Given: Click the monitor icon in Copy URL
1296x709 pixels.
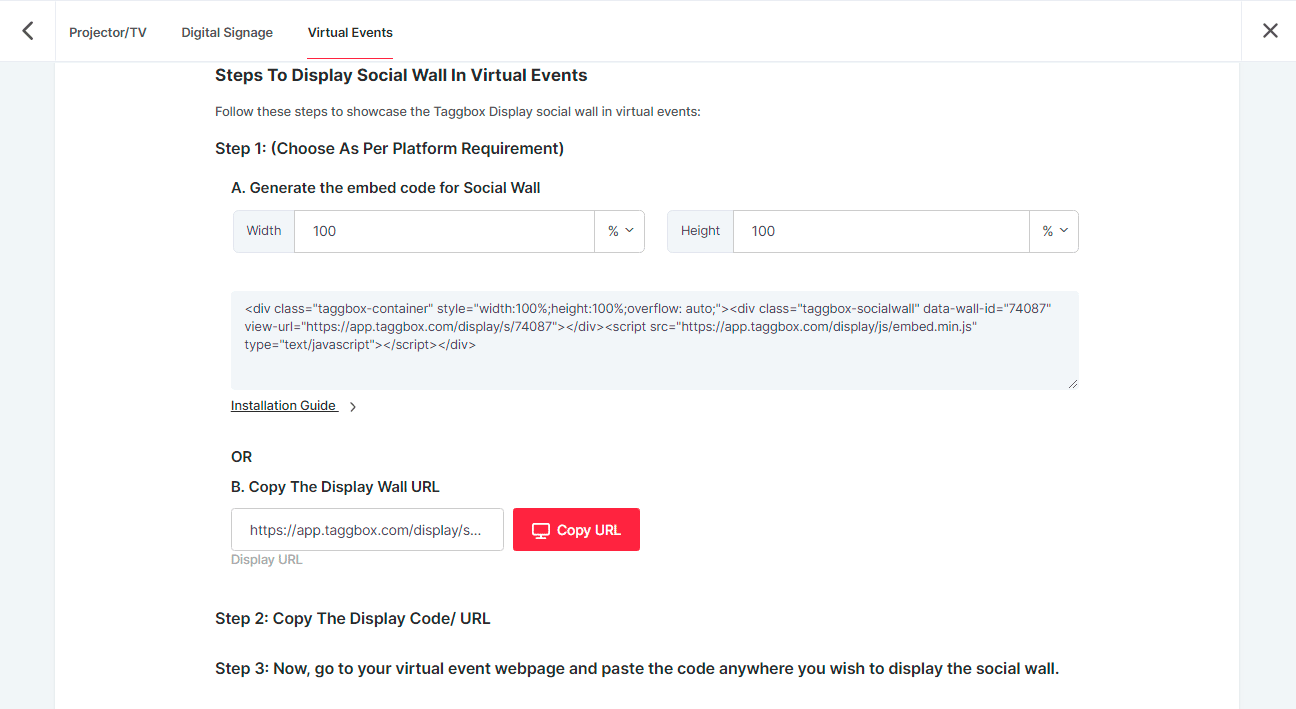Looking at the screenshot, I should (541, 531).
